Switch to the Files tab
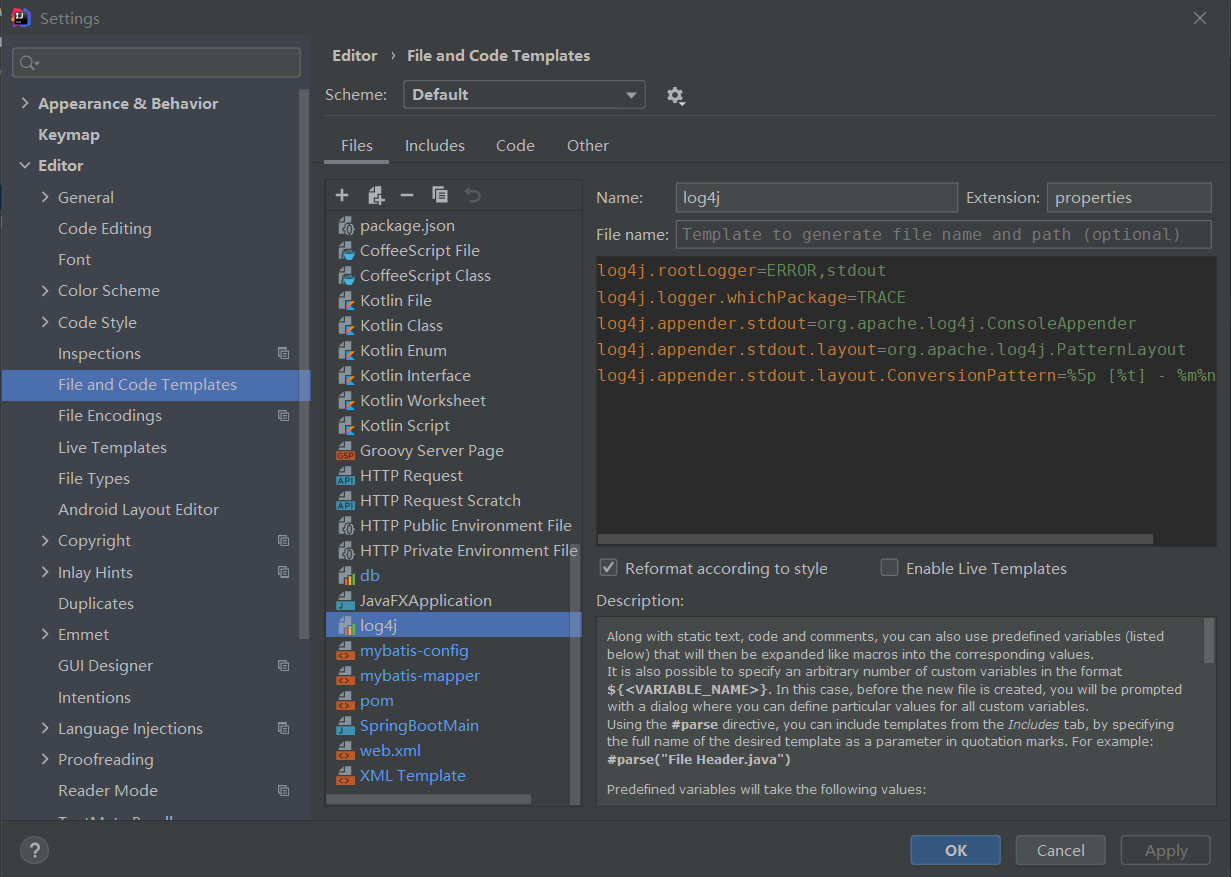This screenshot has height=877, width=1231. [x=357, y=146]
